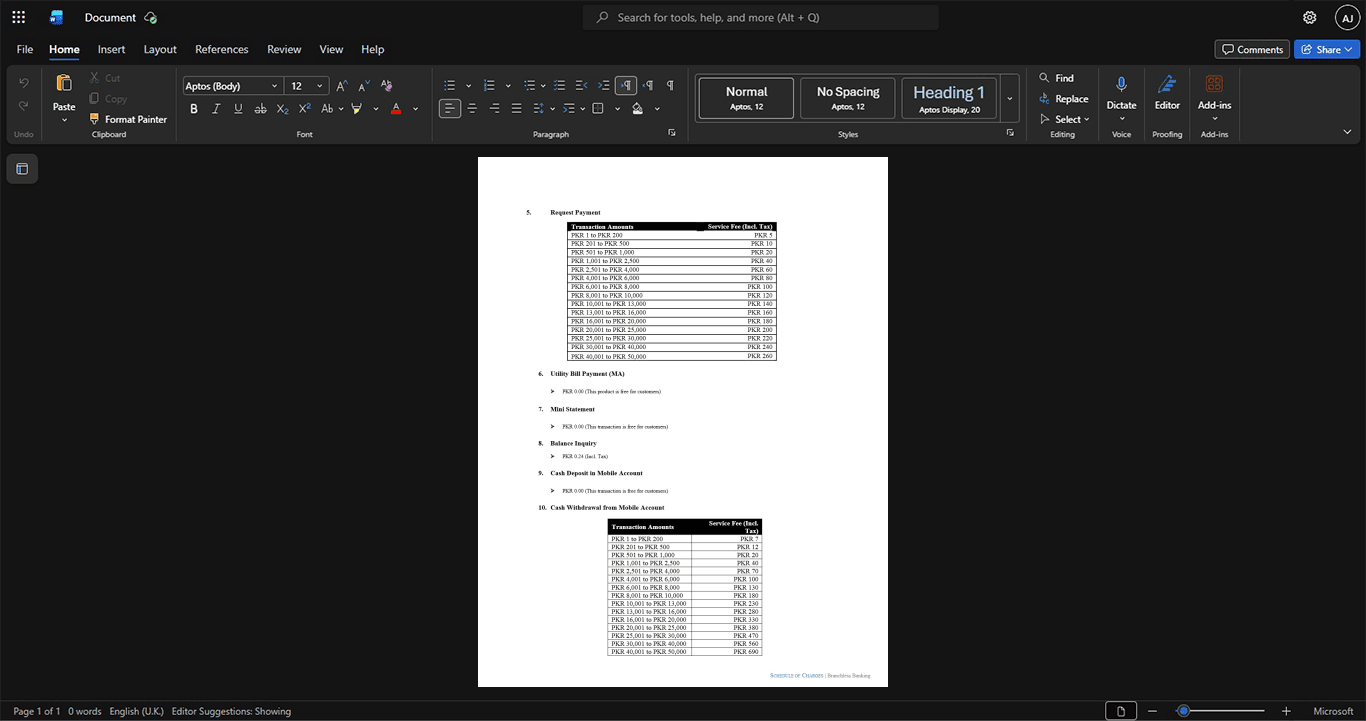
Task: Toggle Underline formatting
Action: pos(238,109)
